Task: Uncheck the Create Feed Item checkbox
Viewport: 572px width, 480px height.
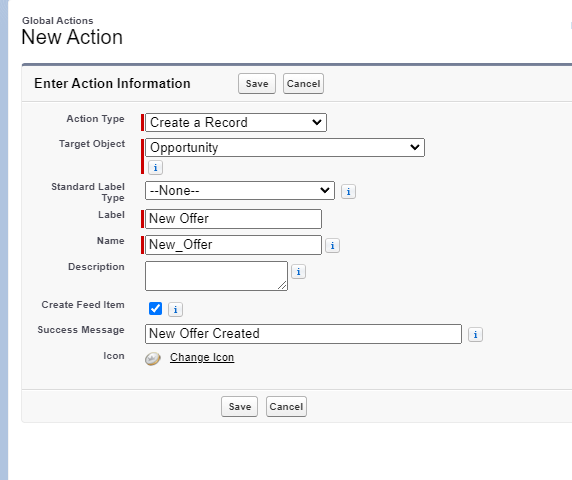Action: (155, 309)
